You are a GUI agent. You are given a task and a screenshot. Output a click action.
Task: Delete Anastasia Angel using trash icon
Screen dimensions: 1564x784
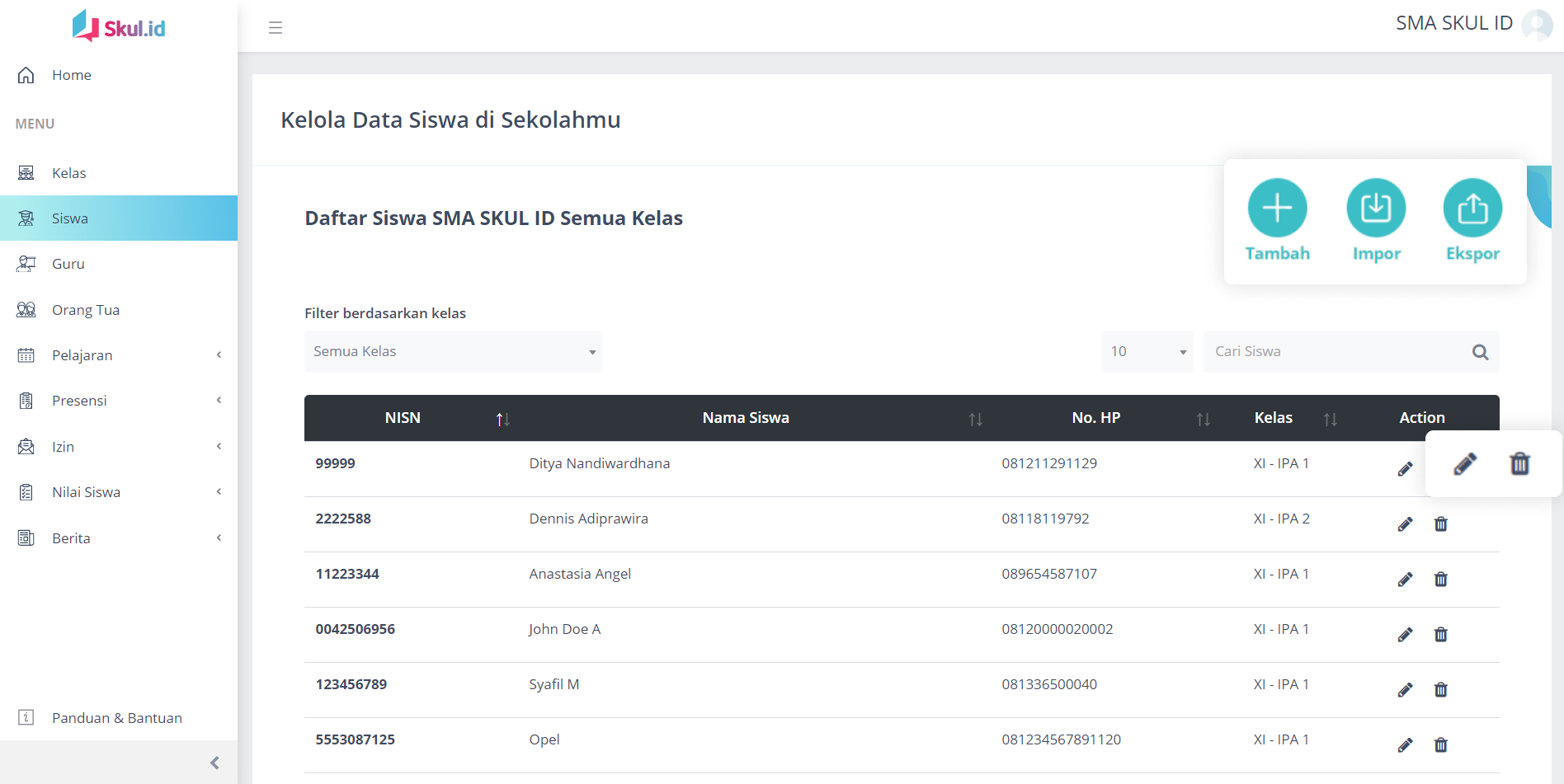(x=1440, y=580)
